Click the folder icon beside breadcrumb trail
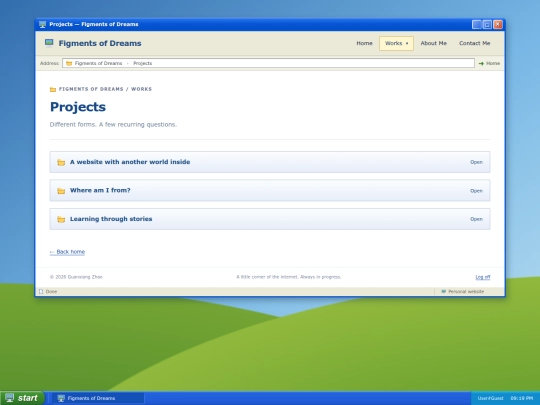This screenshot has height=405, width=540. pyautogui.click(x=53, y=90)
